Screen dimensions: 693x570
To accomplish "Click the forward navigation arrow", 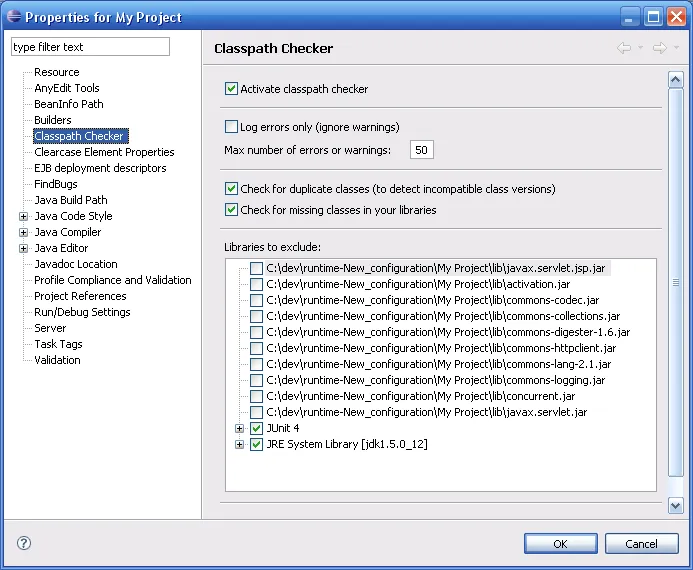I will (660, 48).
